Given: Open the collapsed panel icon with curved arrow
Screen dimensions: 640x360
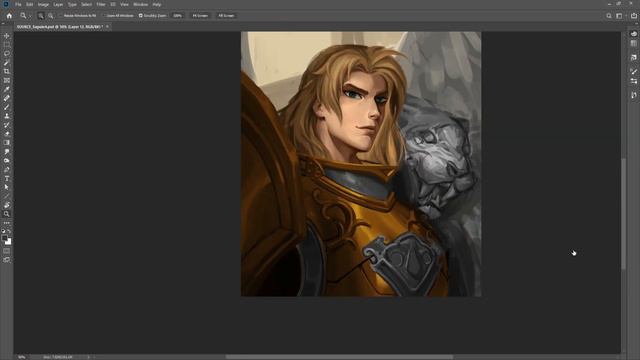Looking at the screenshot, I should (633, 58).
